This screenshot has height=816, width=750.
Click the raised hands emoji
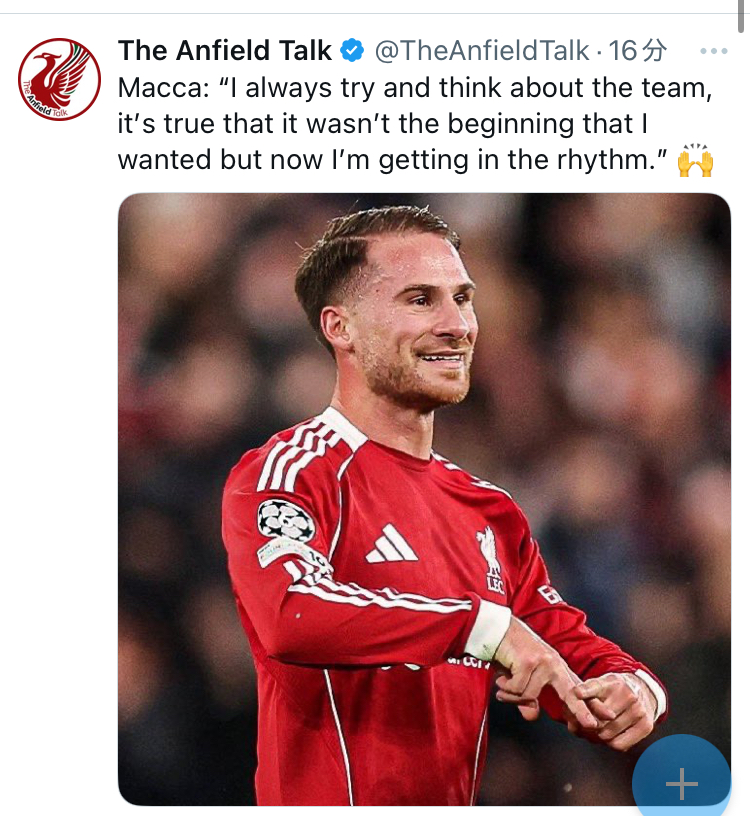(695, 160)
